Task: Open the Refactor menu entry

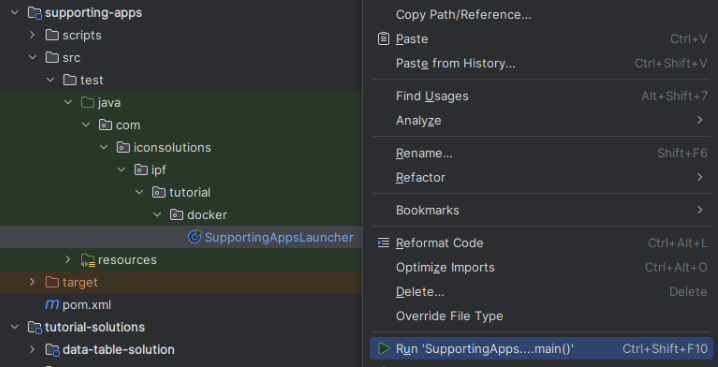Action: coord(542,177)
